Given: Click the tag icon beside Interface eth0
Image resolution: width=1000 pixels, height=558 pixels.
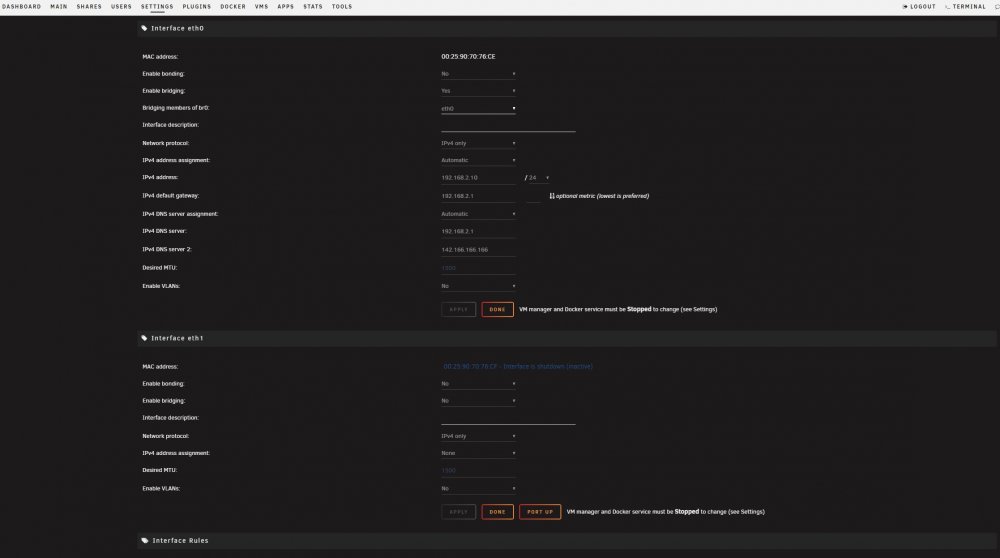Looking at the screenshot, I should tap(144, 28).
